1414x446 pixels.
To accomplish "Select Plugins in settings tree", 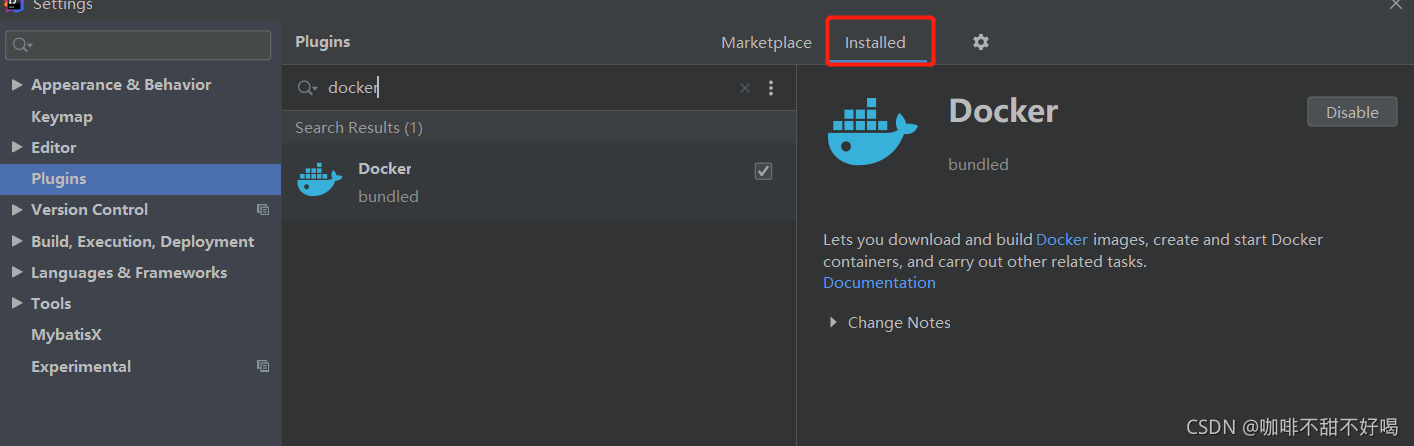I will pyautogui.click(x=140, y=179).
